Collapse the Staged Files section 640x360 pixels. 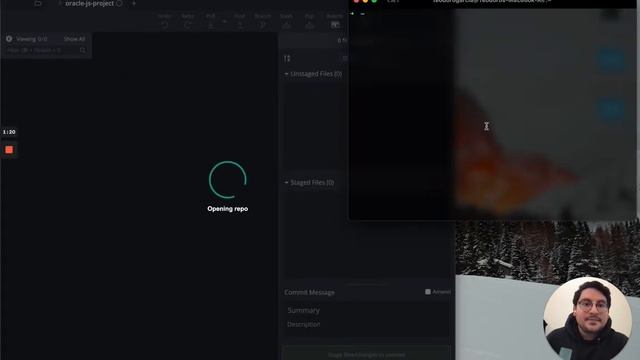286,182
